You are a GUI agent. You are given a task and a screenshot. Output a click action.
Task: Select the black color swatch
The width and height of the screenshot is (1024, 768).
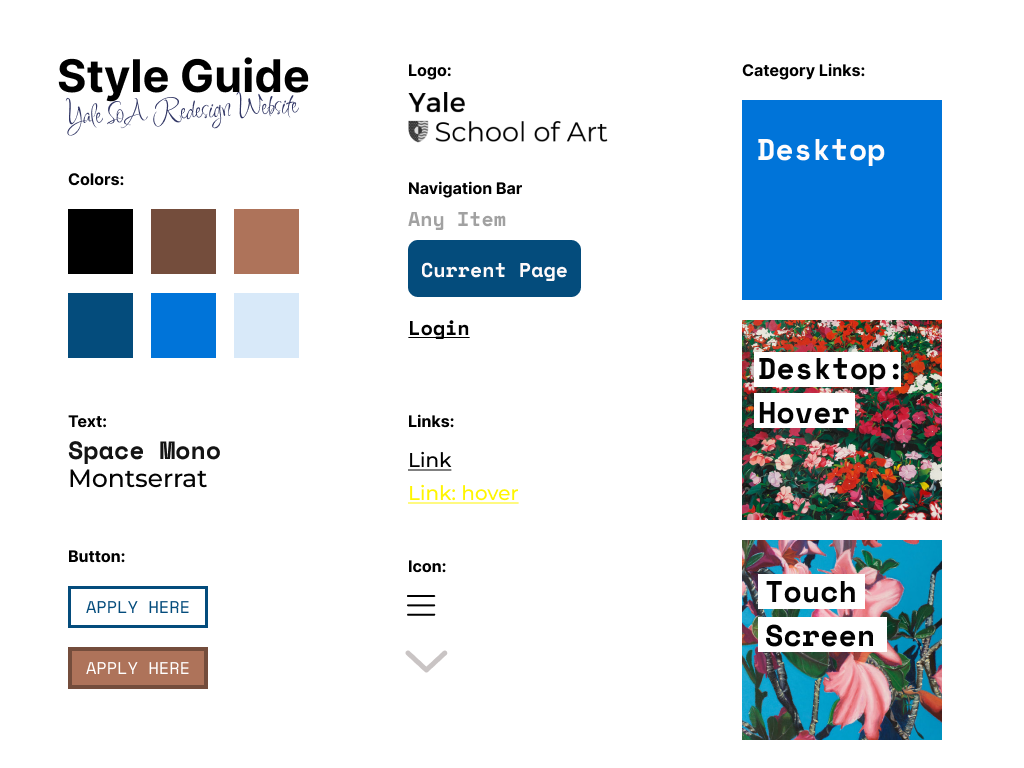101,242
